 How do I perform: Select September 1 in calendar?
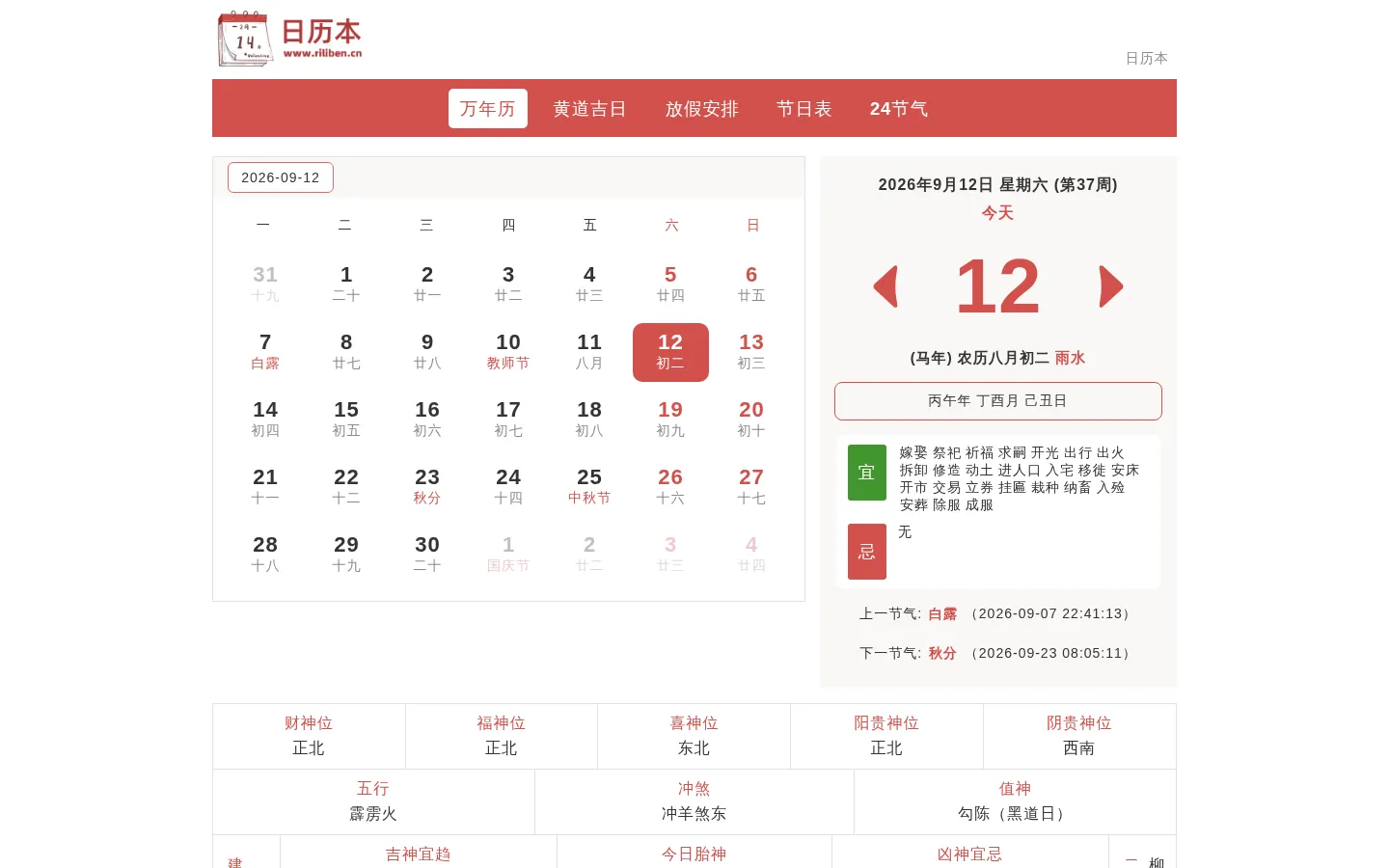pyautogui.click(x=346, y=285)
